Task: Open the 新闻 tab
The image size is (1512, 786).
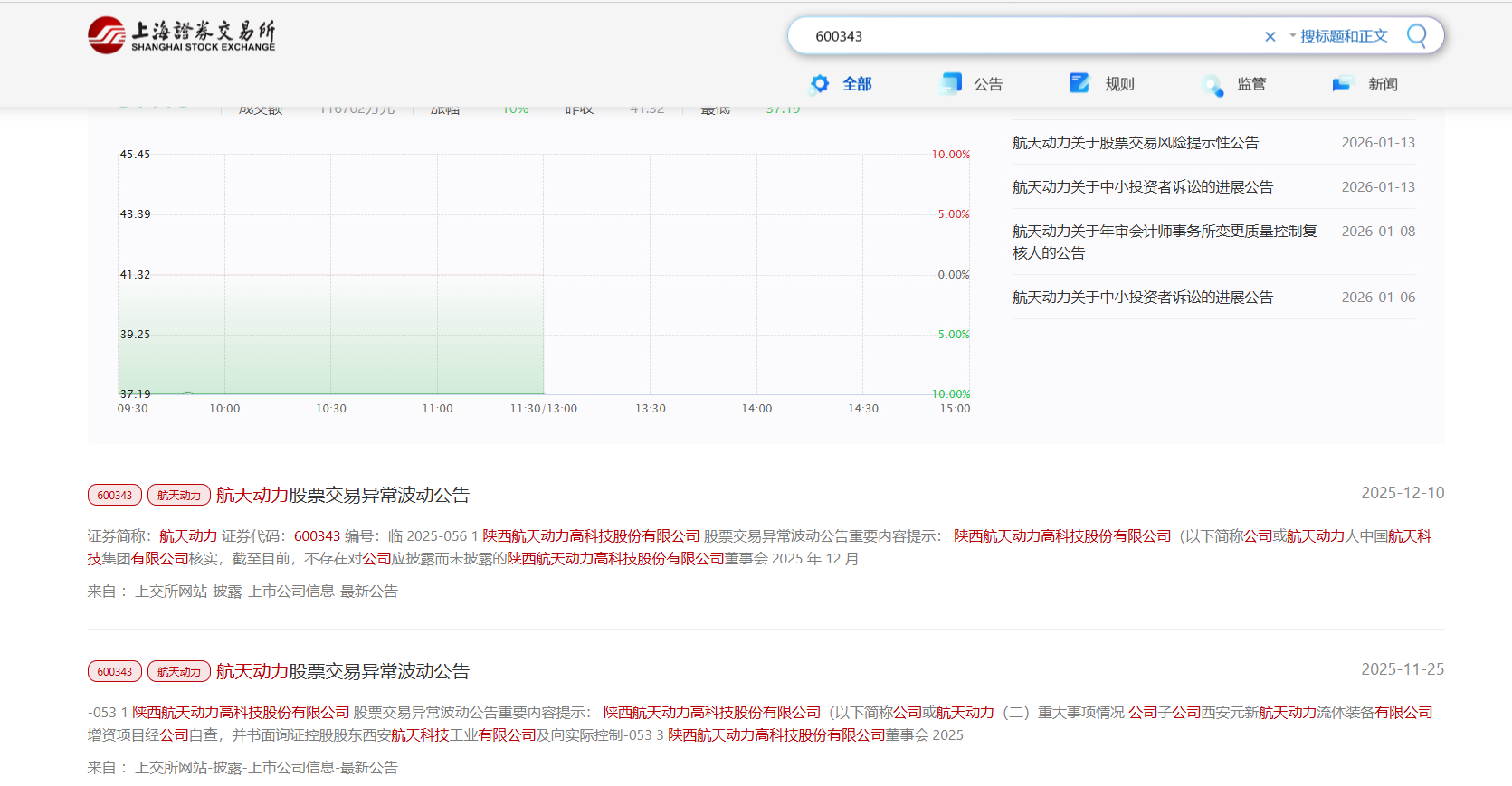Action: pyautogui.click(x=1383, y=84)
